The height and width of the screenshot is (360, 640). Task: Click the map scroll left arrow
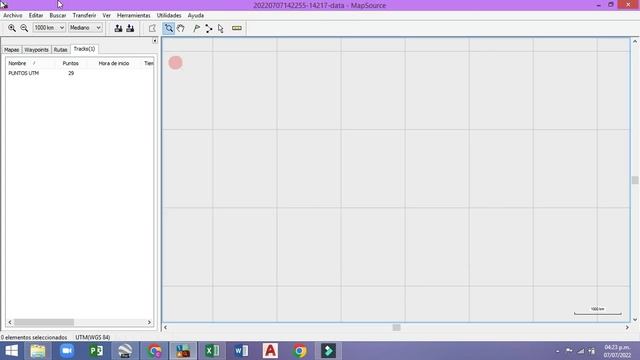tap(165, 327)
